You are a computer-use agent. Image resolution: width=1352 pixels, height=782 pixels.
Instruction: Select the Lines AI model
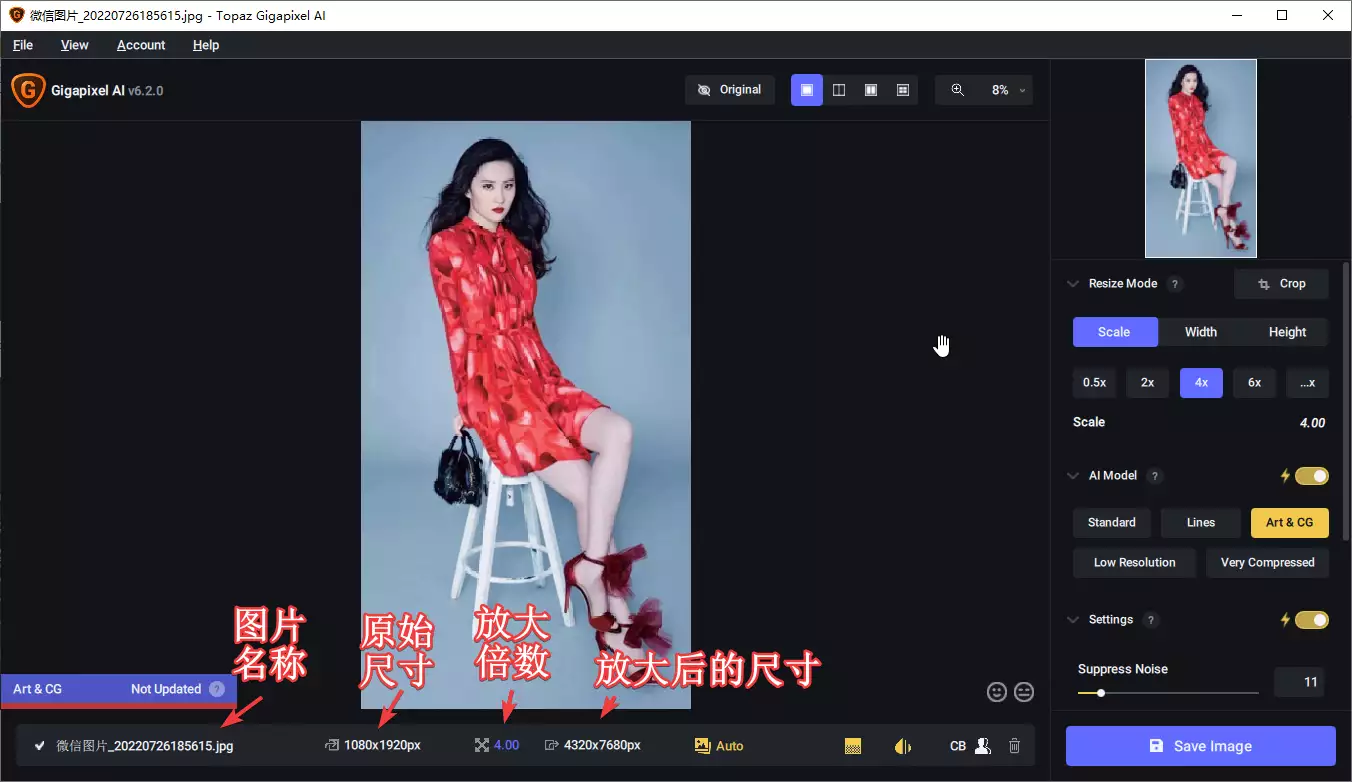click(x=1201, y=523)
